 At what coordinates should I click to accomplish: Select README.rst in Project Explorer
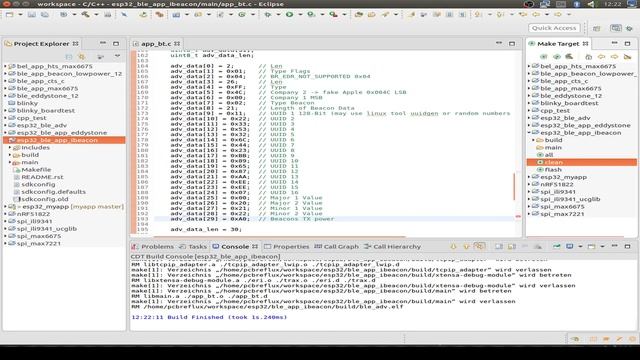42,177
